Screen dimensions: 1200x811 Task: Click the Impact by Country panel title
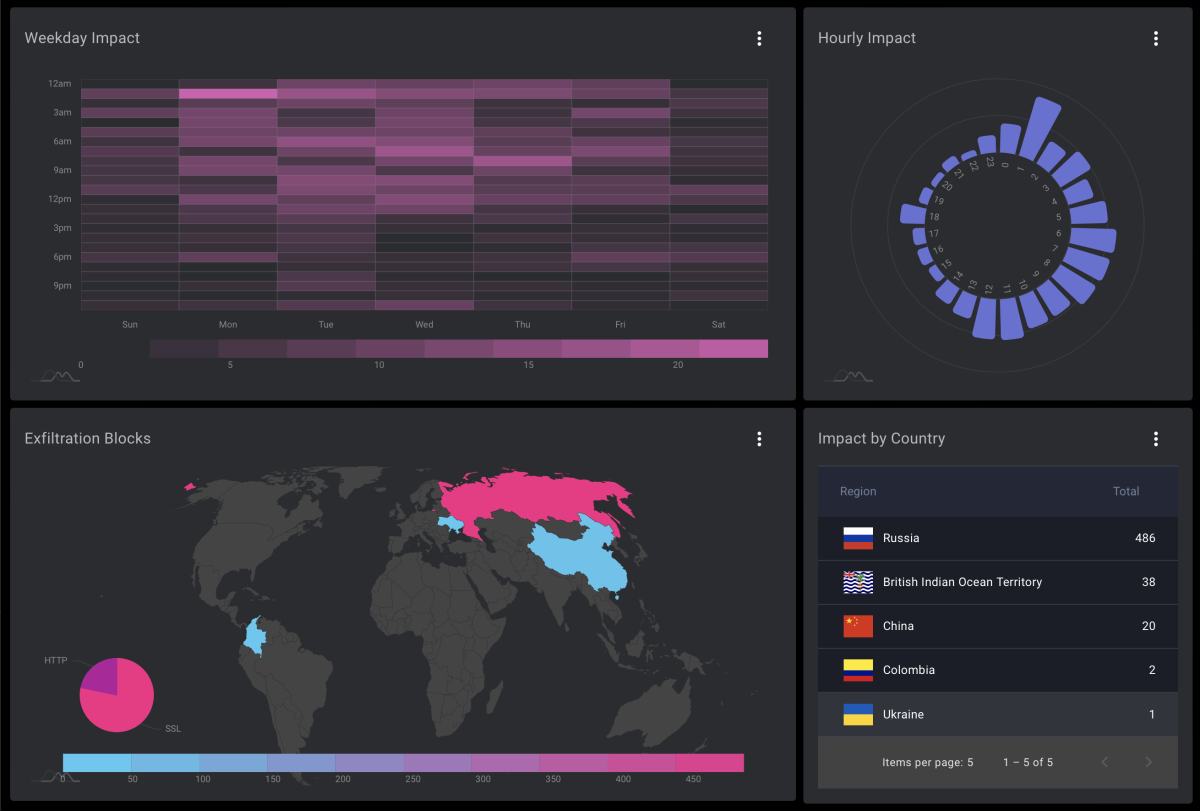pyautogui.click(x=881, y=438)
